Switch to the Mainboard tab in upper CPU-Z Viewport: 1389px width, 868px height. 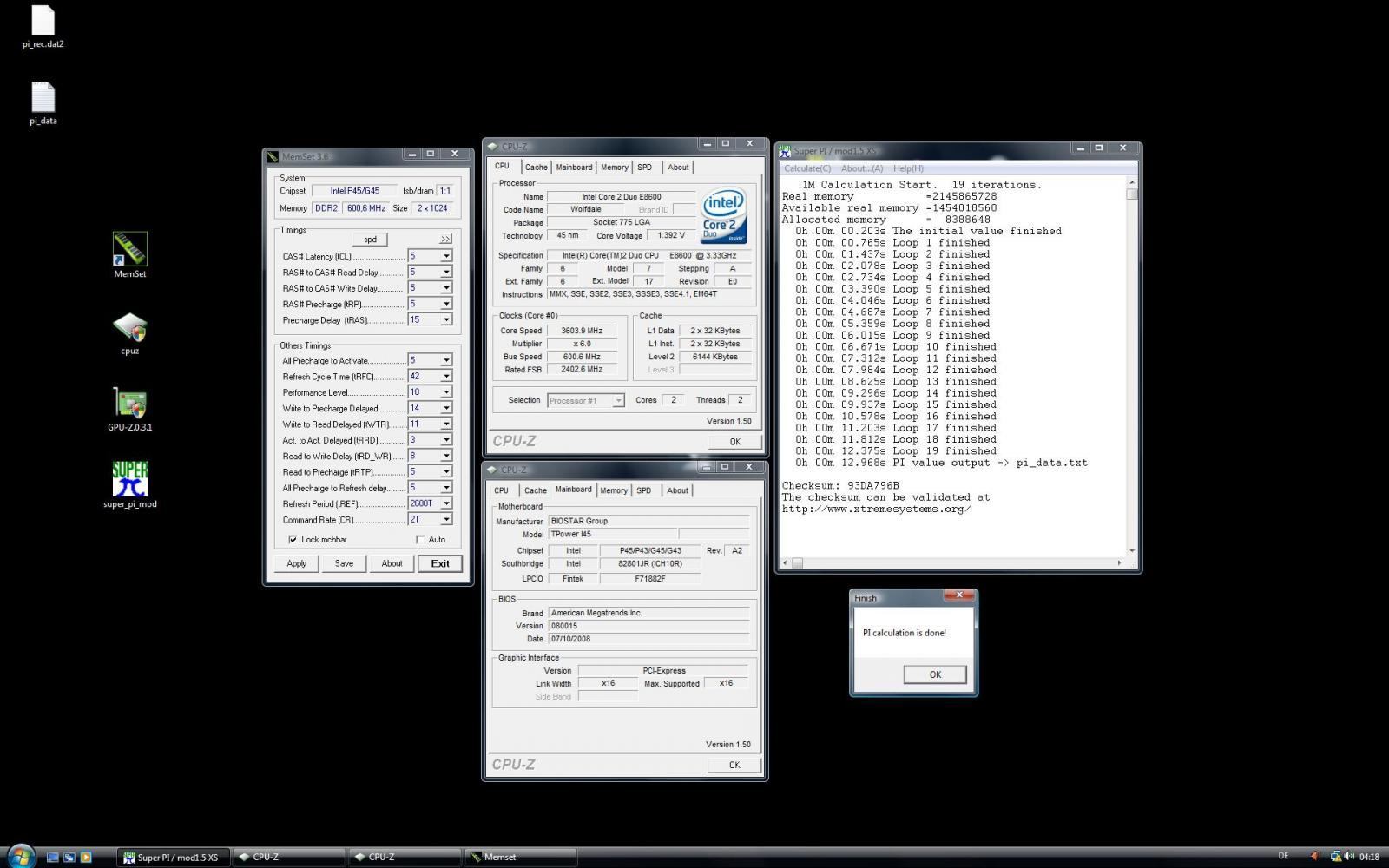pos(574,168)
